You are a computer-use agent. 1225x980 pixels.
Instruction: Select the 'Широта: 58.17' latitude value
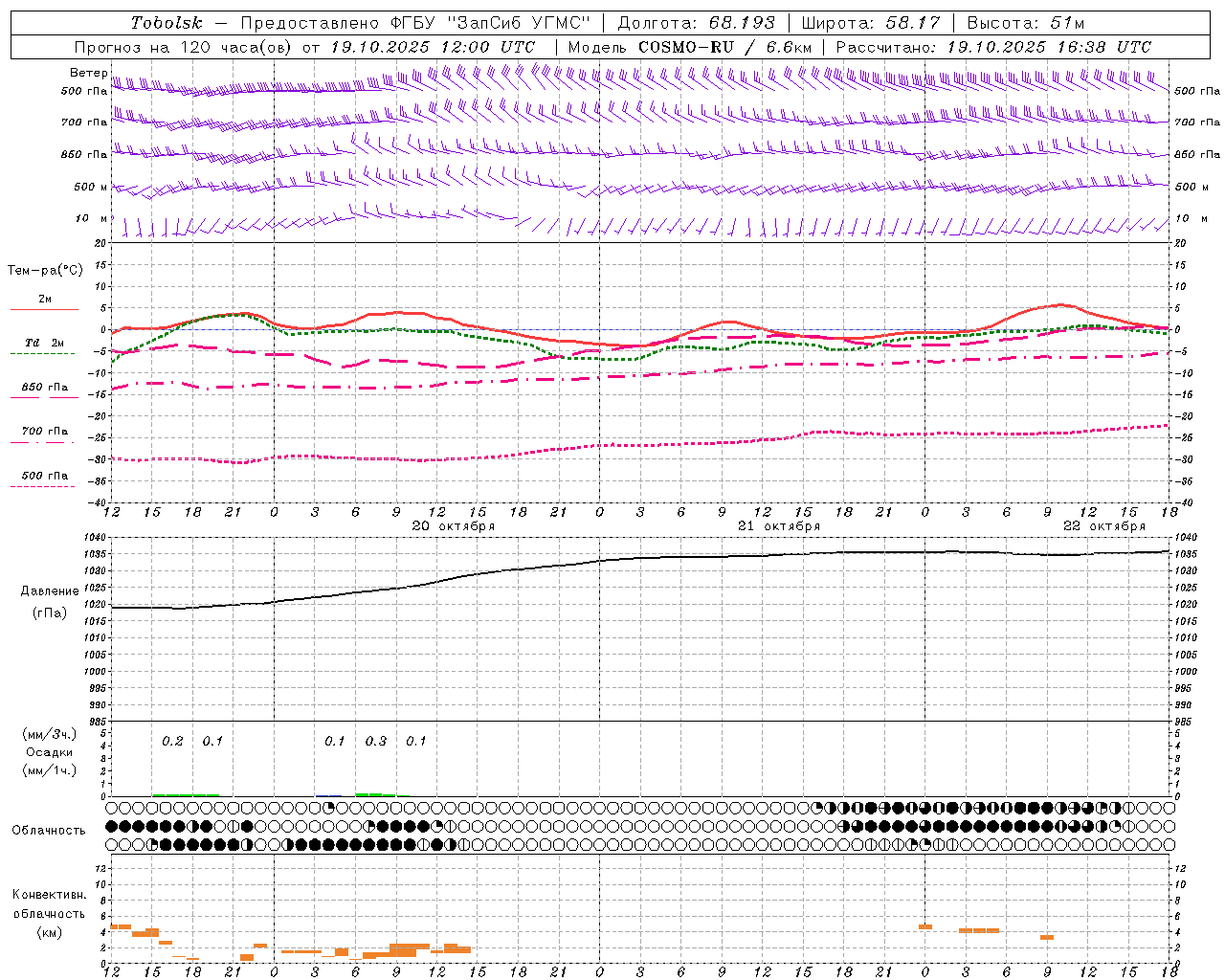pos(871,23)
